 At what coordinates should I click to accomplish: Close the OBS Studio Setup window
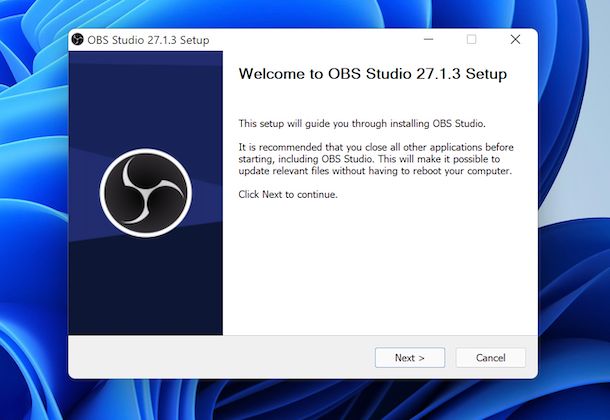(515, 39)
